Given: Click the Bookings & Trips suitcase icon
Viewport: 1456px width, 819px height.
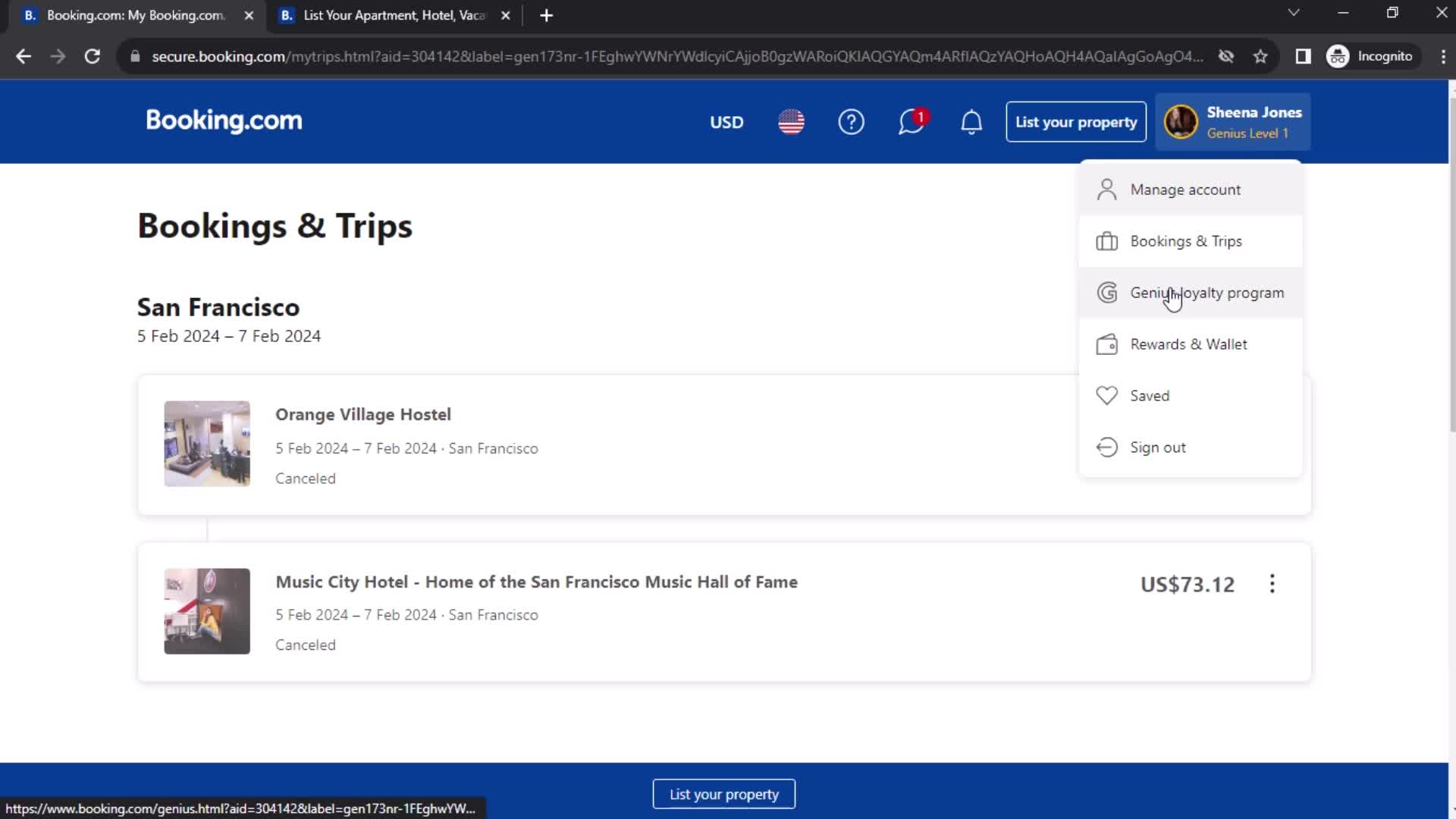Looking at the screenshot, I should tap(1107, 241).
